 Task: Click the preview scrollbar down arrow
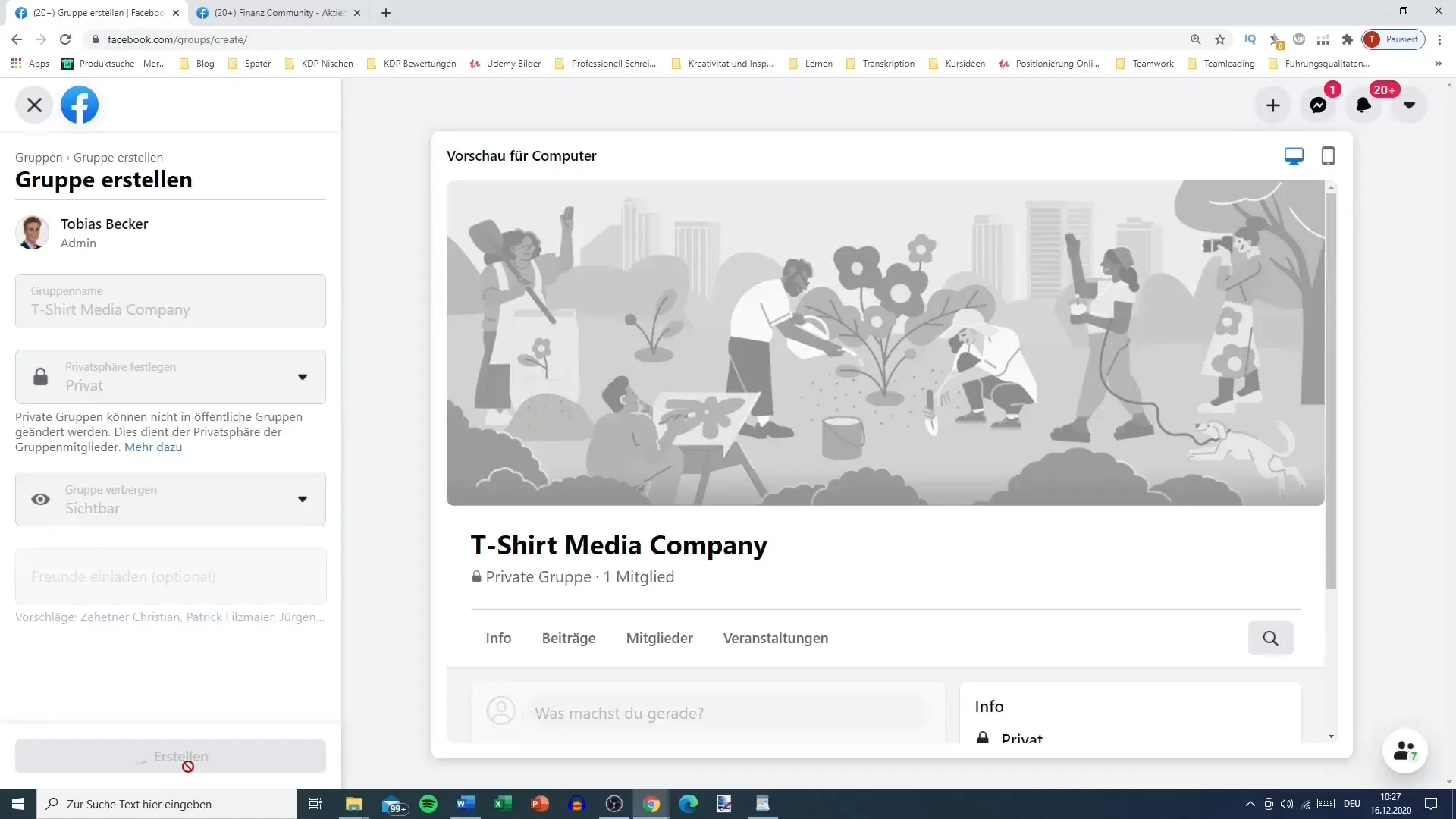pos(1331,736)
